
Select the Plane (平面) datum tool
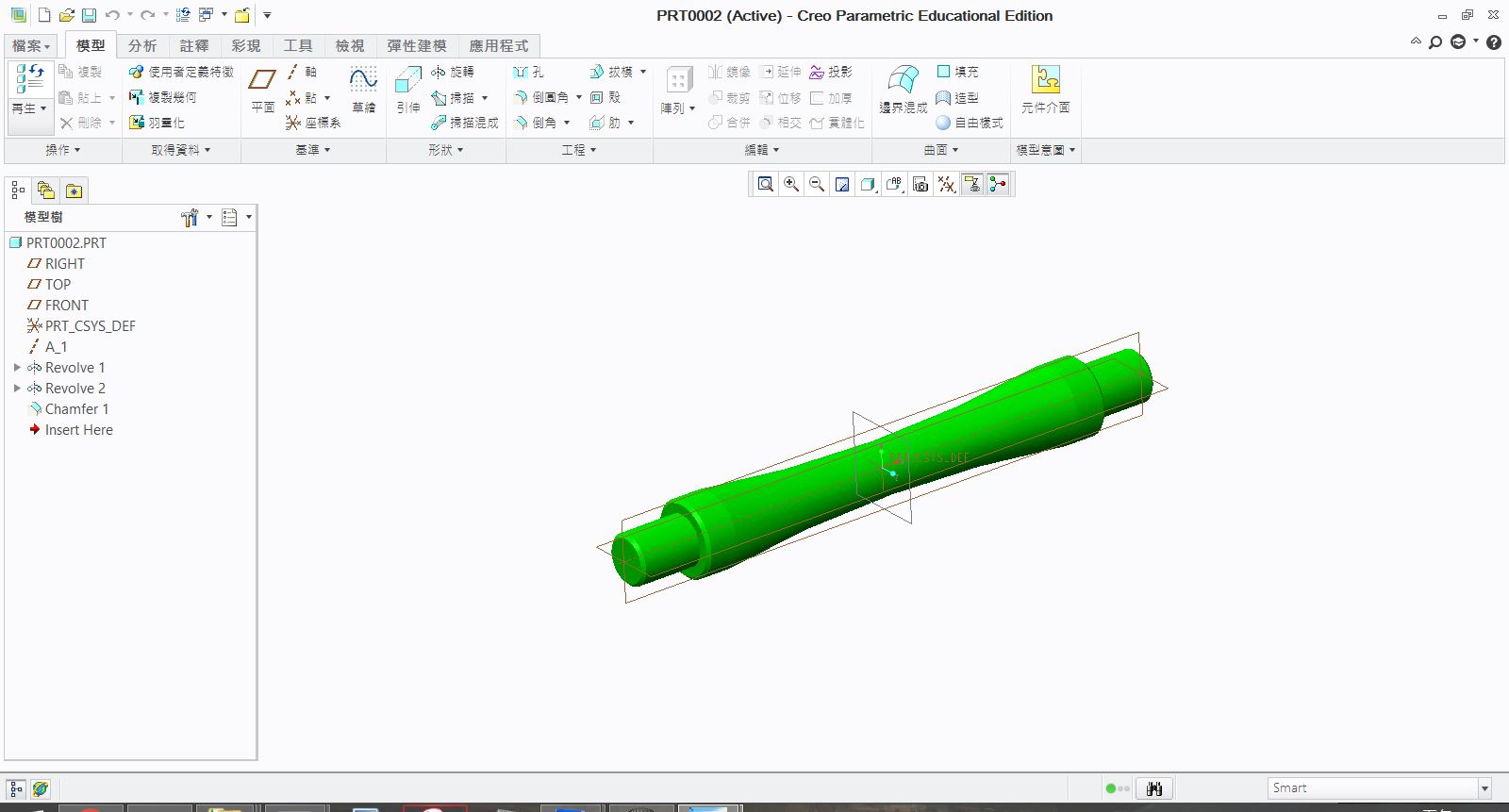click(262, 91)
